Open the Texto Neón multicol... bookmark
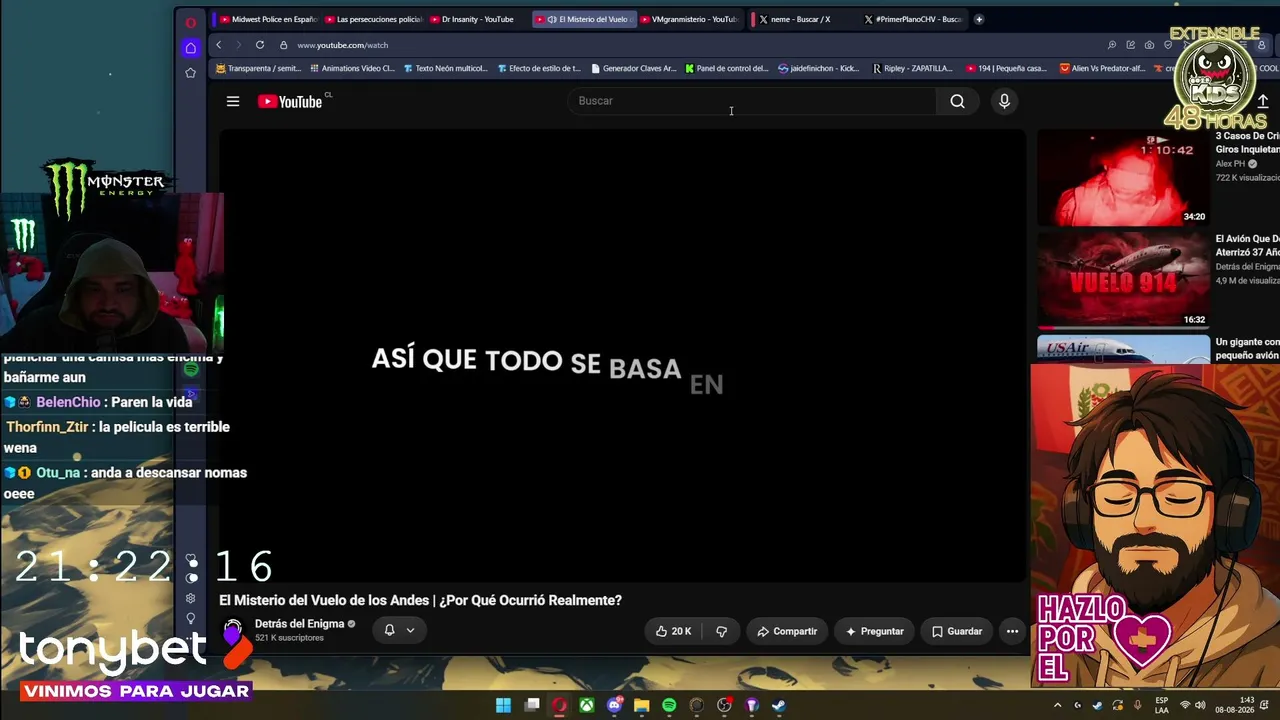 click(x=445, y=69)
